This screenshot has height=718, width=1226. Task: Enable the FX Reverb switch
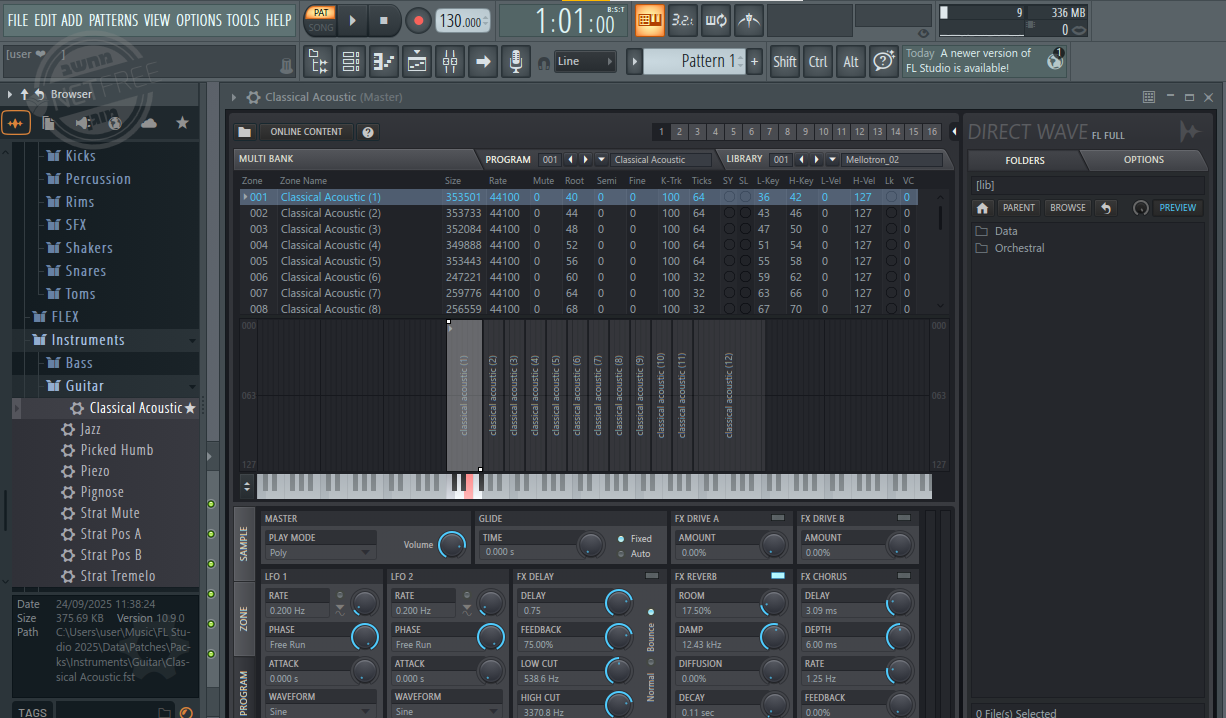pyautogui.click(x=778, y=576)
